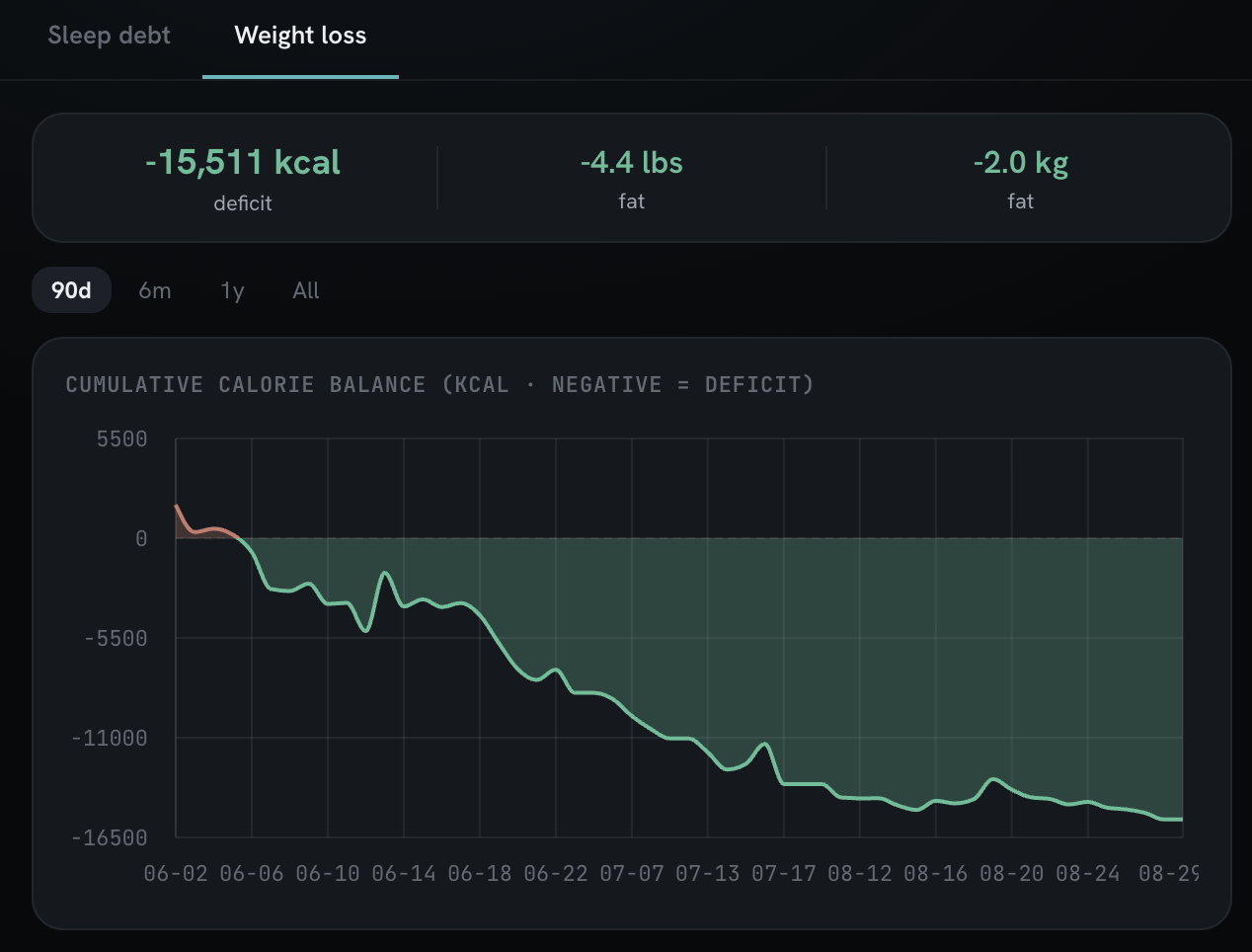Click the 06-22 date label
Screen dimensions: 1252x952
(556, 874)
